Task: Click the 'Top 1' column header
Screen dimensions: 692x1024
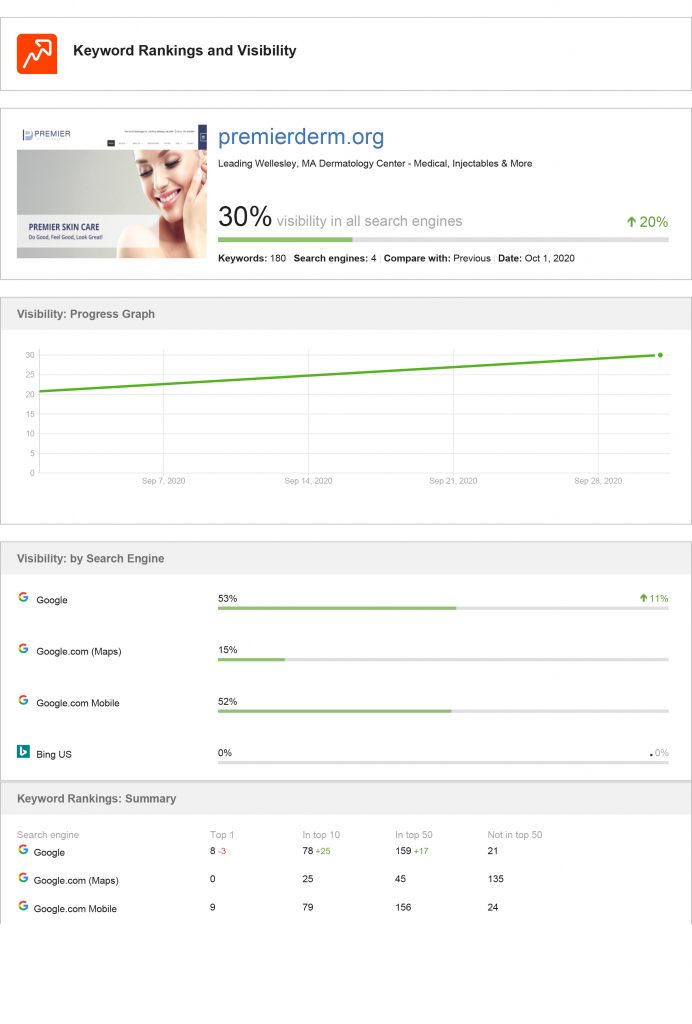Action: click(222, 835)
